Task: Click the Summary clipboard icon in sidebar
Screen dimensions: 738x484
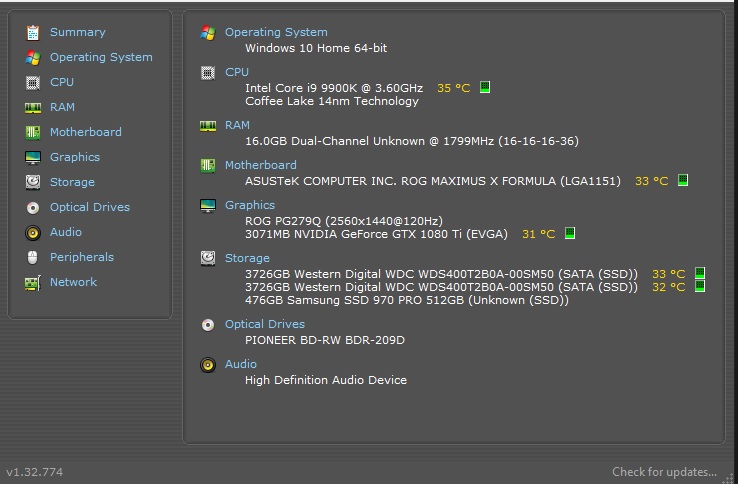Action: tap(33, 32)
